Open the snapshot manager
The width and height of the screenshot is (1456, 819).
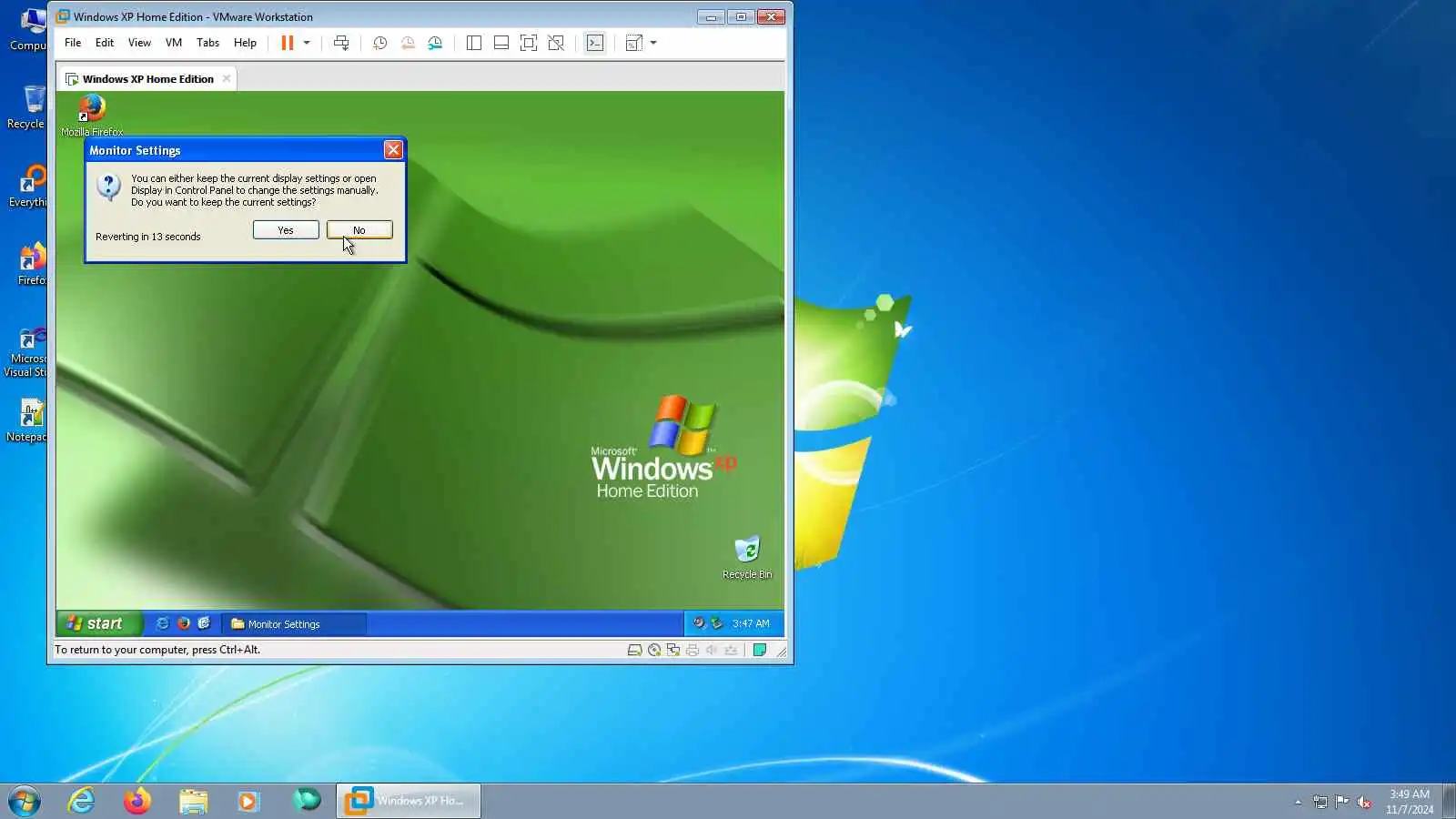click(435, 43)
